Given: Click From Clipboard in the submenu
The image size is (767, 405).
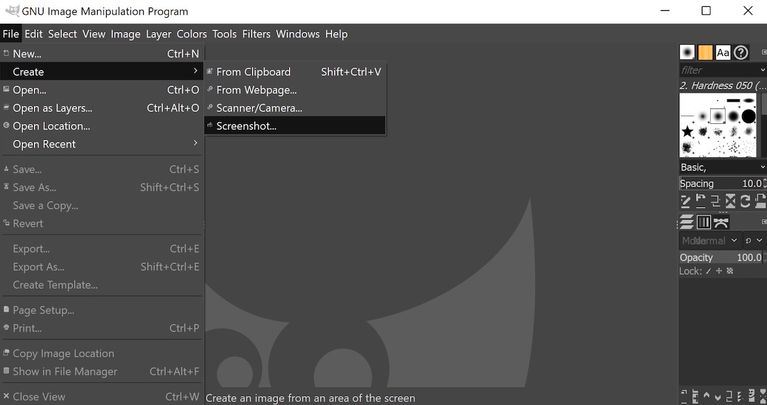Looking at the screenshot, I should click(x=253, y=72).
